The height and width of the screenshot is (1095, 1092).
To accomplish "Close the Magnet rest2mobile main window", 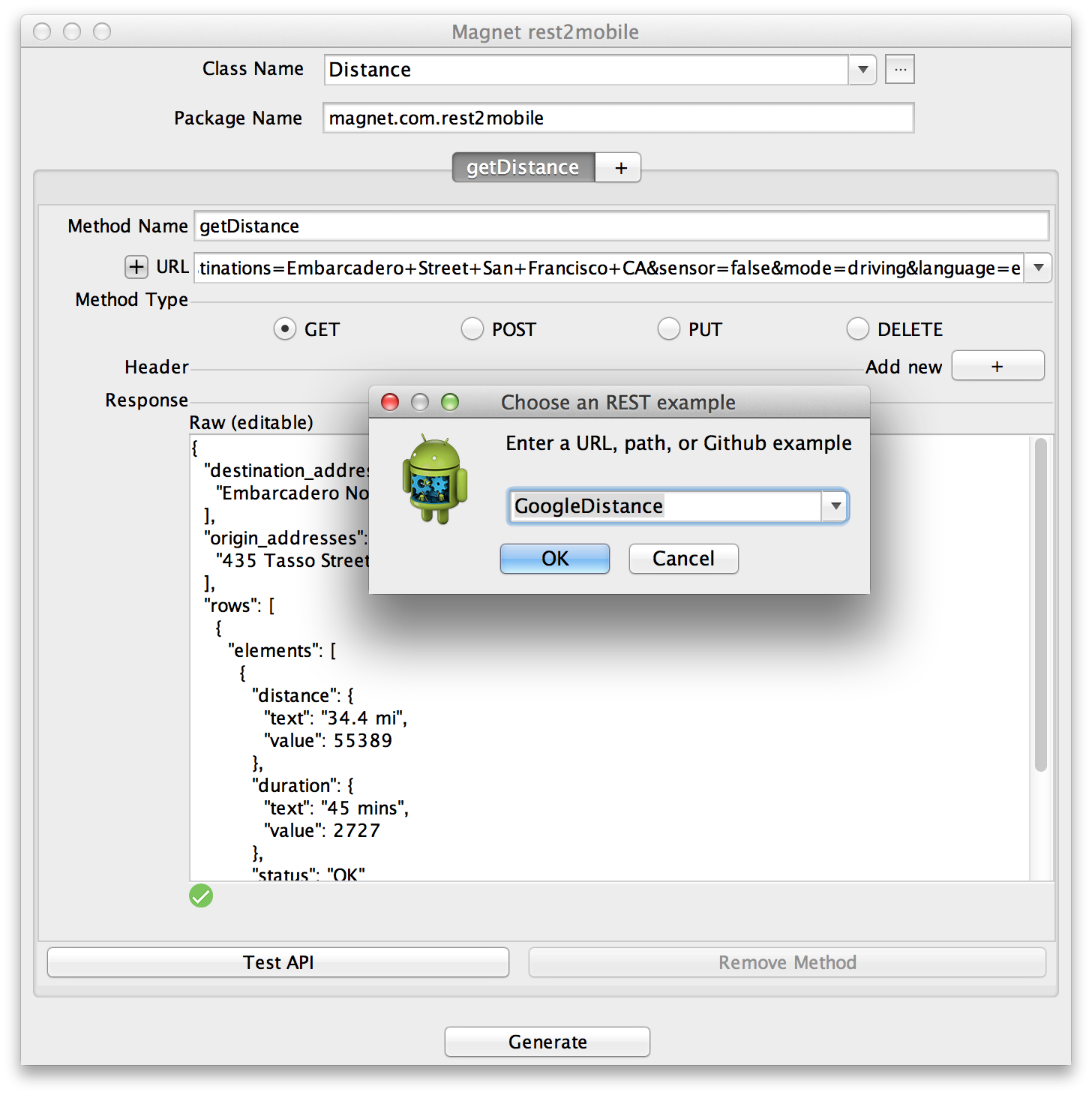I will click(x=42, y=31).
